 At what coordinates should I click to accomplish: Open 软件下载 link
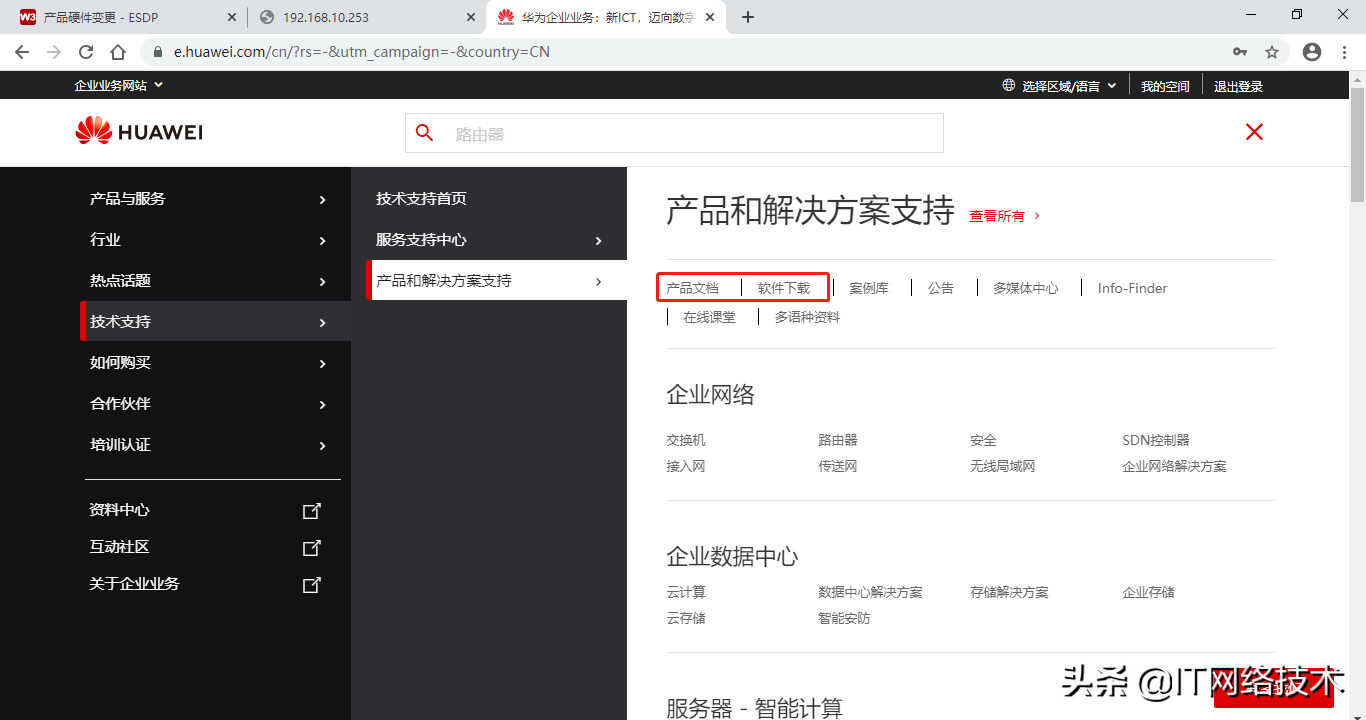pyautogui.click(x=783, y=287)
